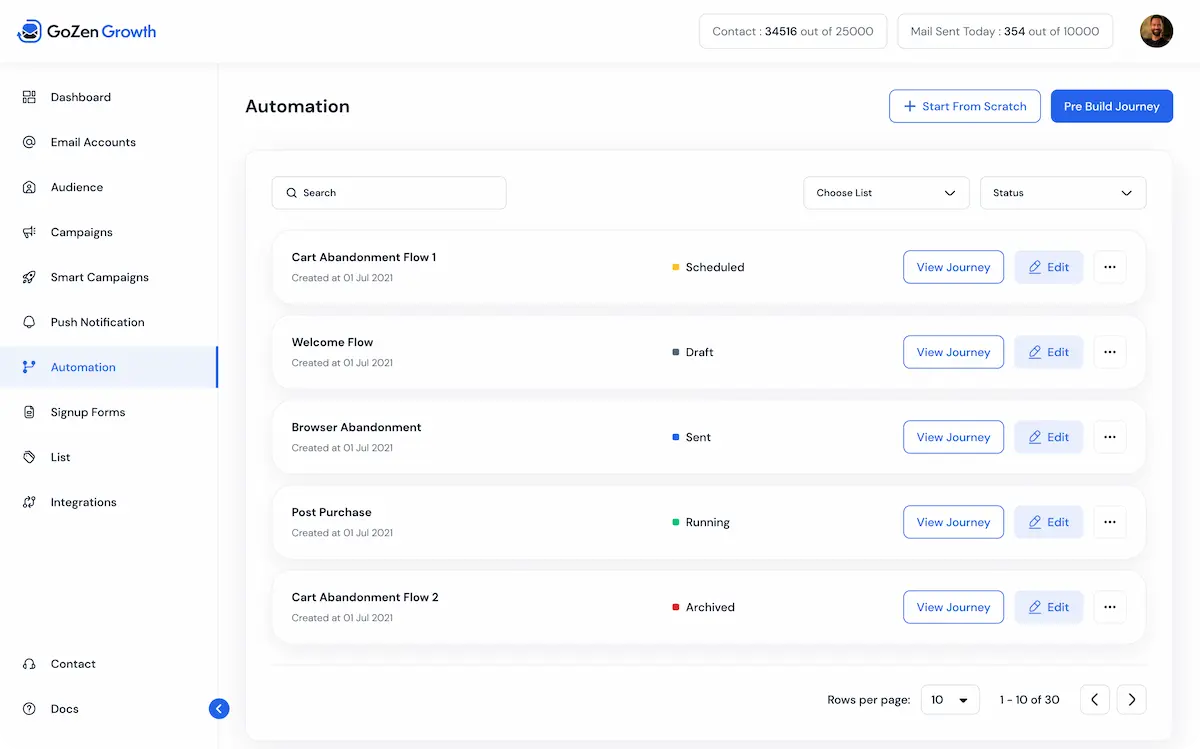Image resolution: width=1200 pixels, height=749 pixels.
Task: Select Email Accounts in the sidebar
Action: pos(93,142)
